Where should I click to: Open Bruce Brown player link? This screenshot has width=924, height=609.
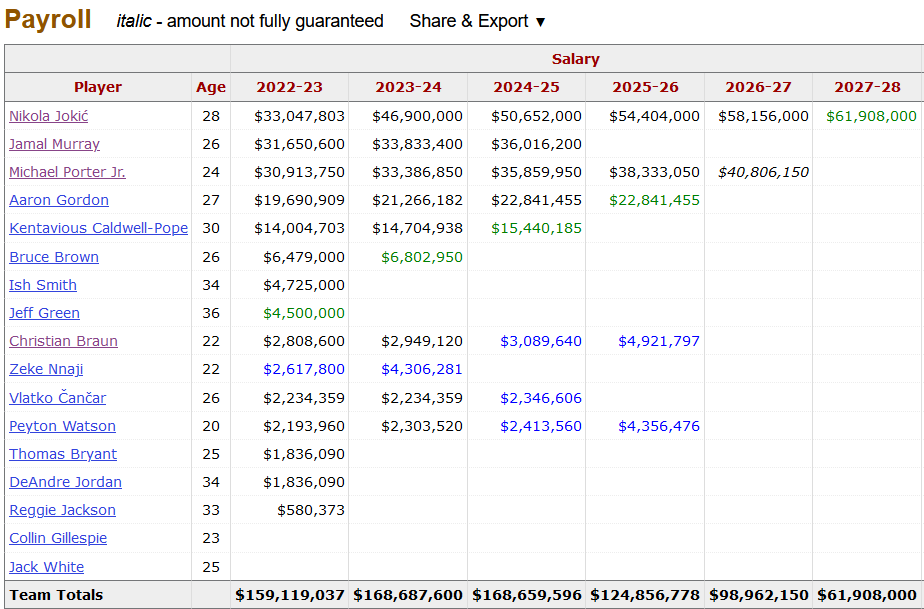pos(54,257)
